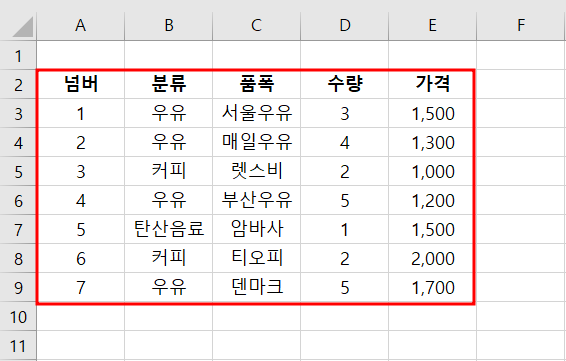566x361 pixels.
Task: Select the 2,000 price cell
Action: click(x=432, y=258)
